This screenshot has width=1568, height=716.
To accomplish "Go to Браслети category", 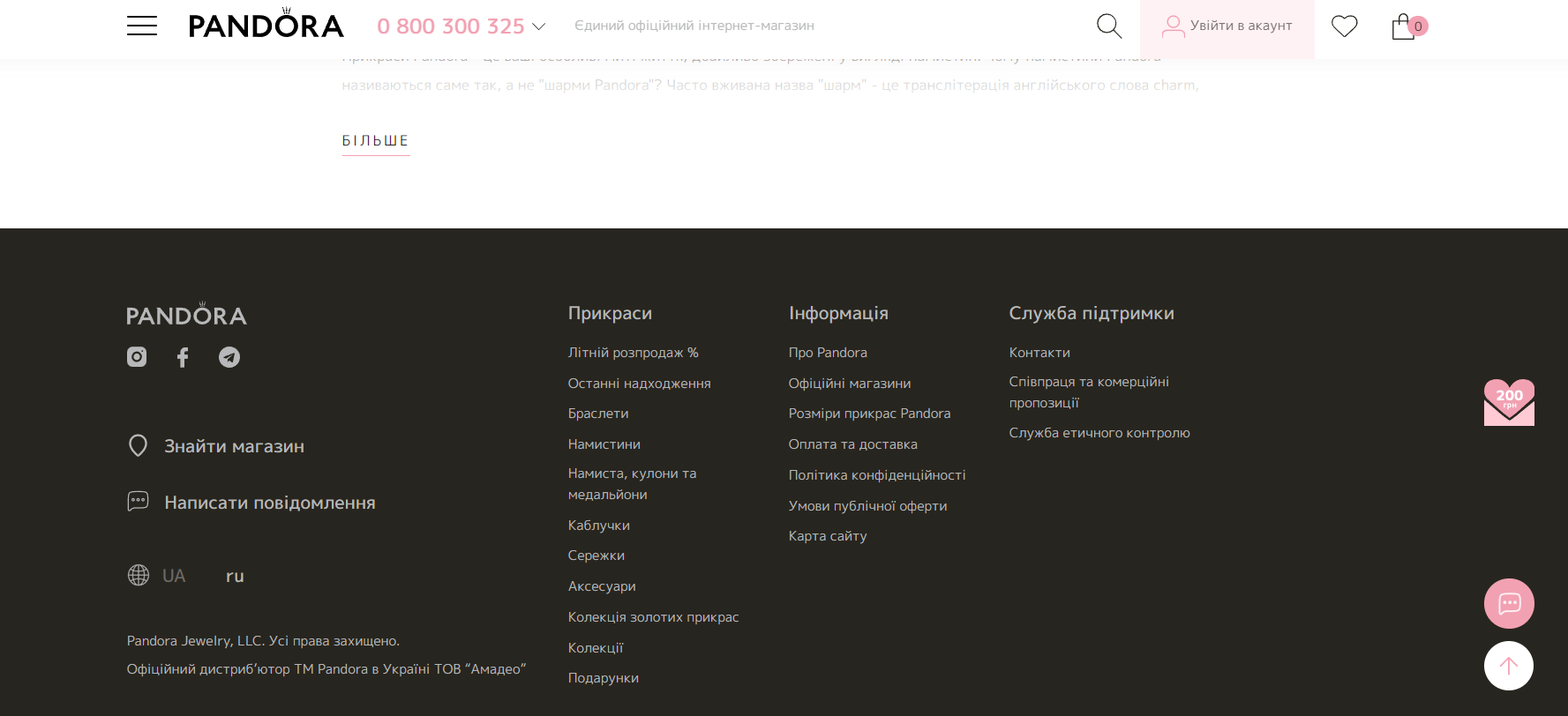I will click(598, 414).
